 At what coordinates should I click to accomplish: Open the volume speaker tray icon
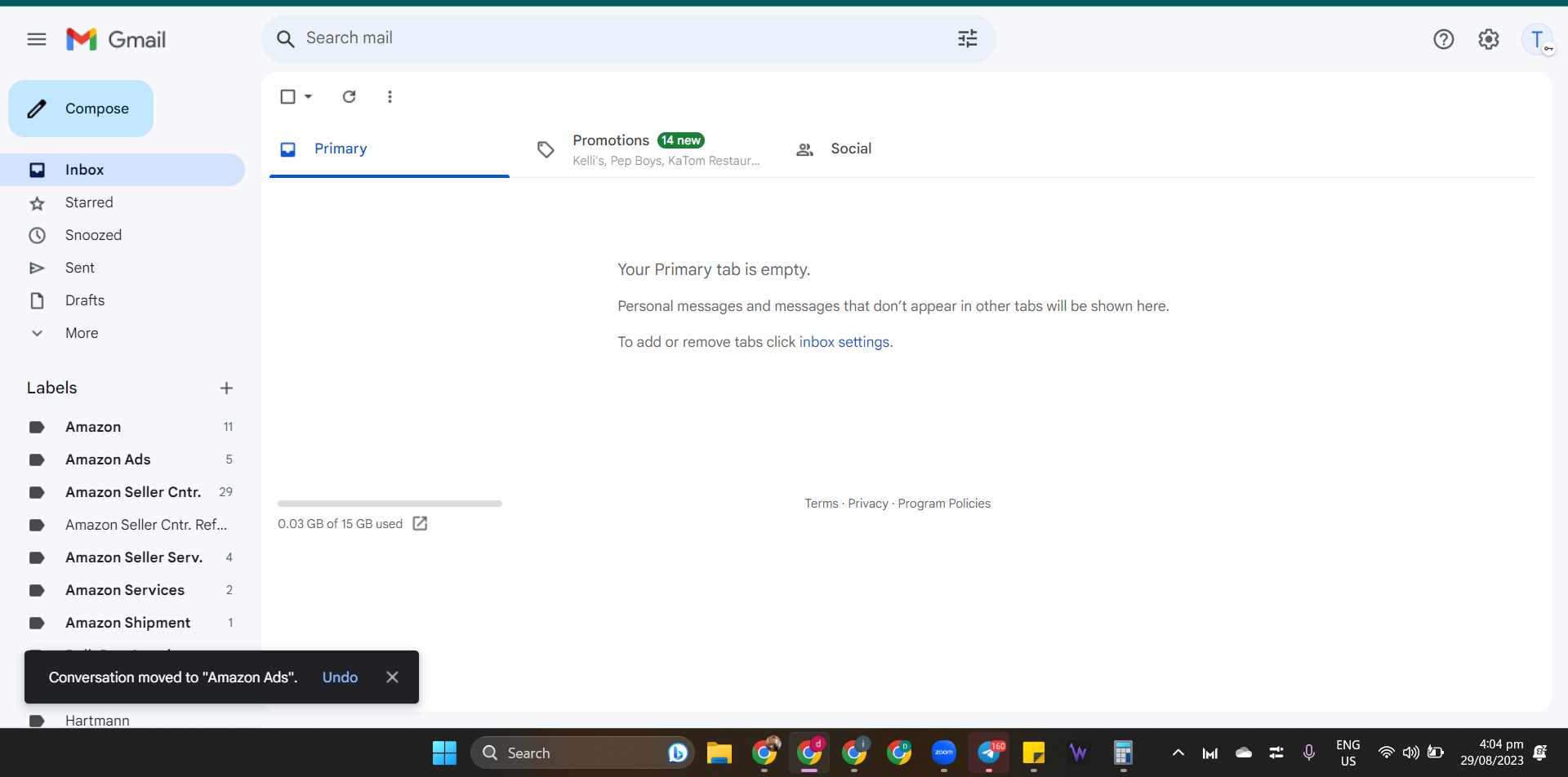[1410, 753]
